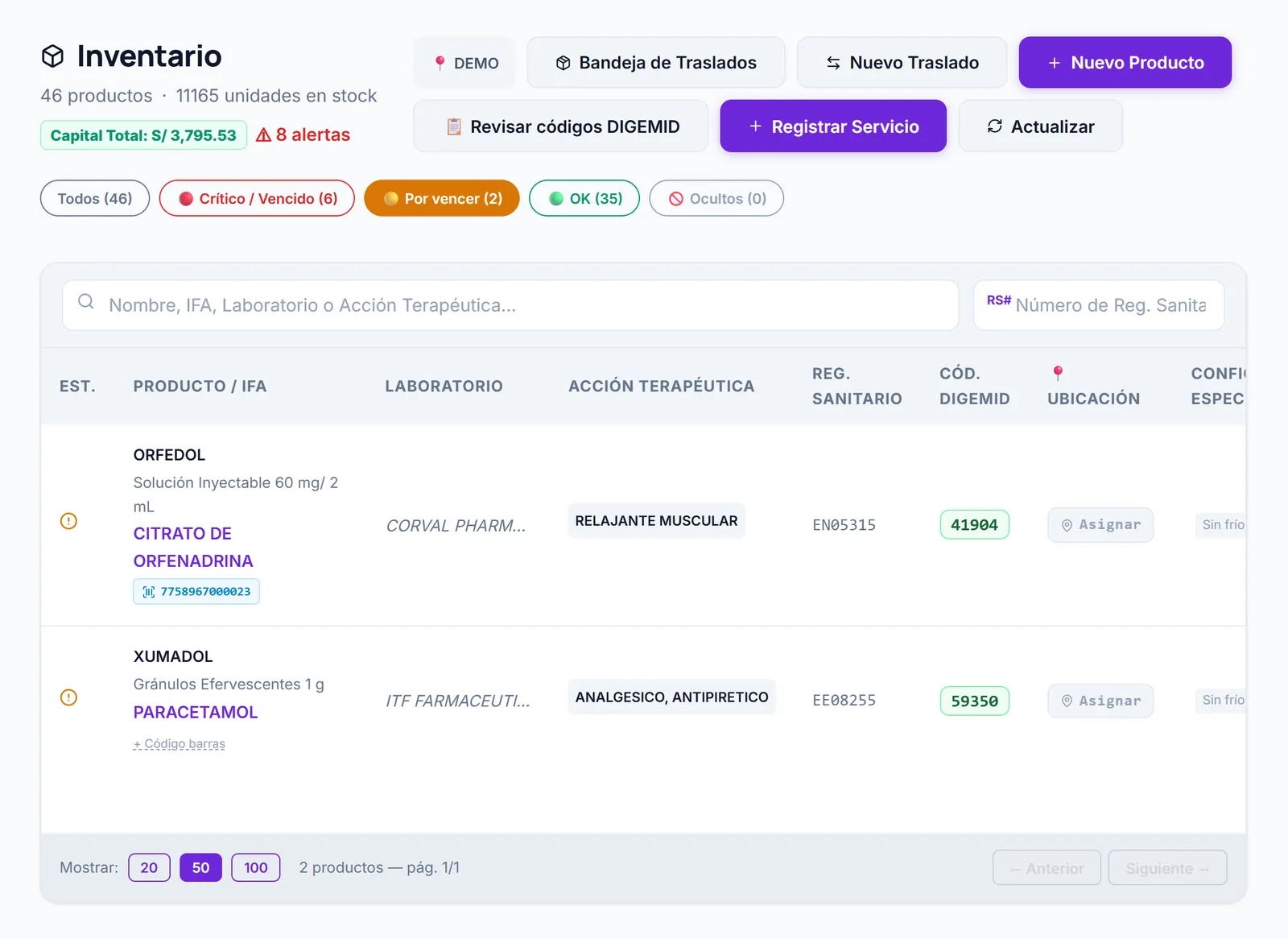Show 20 products per page

coord(149,868)
